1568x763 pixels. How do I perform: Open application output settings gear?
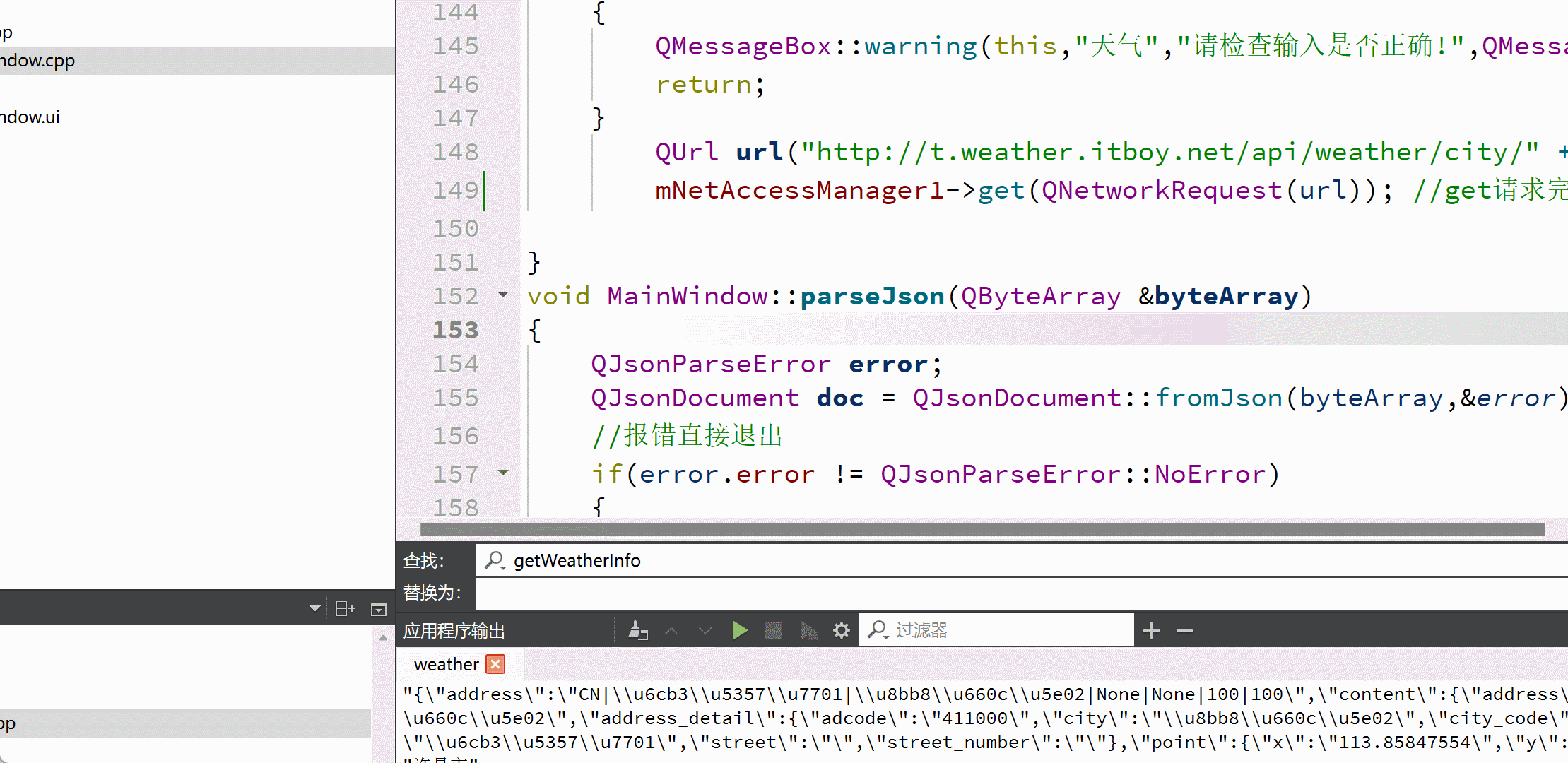(x=841, y=630)
